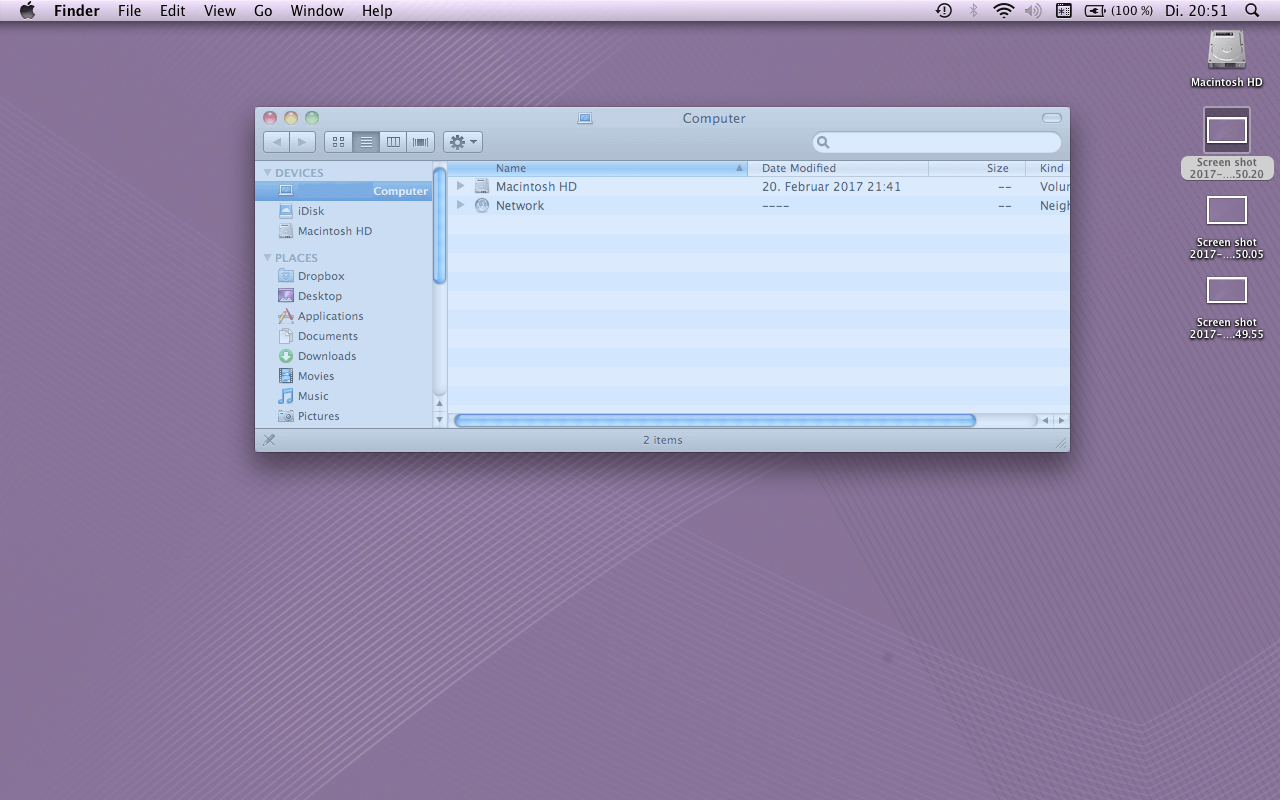Screen dimensions: 1280x800
Task: Collapse the PLACES sidebar section
Action: (x=268, y=258)
